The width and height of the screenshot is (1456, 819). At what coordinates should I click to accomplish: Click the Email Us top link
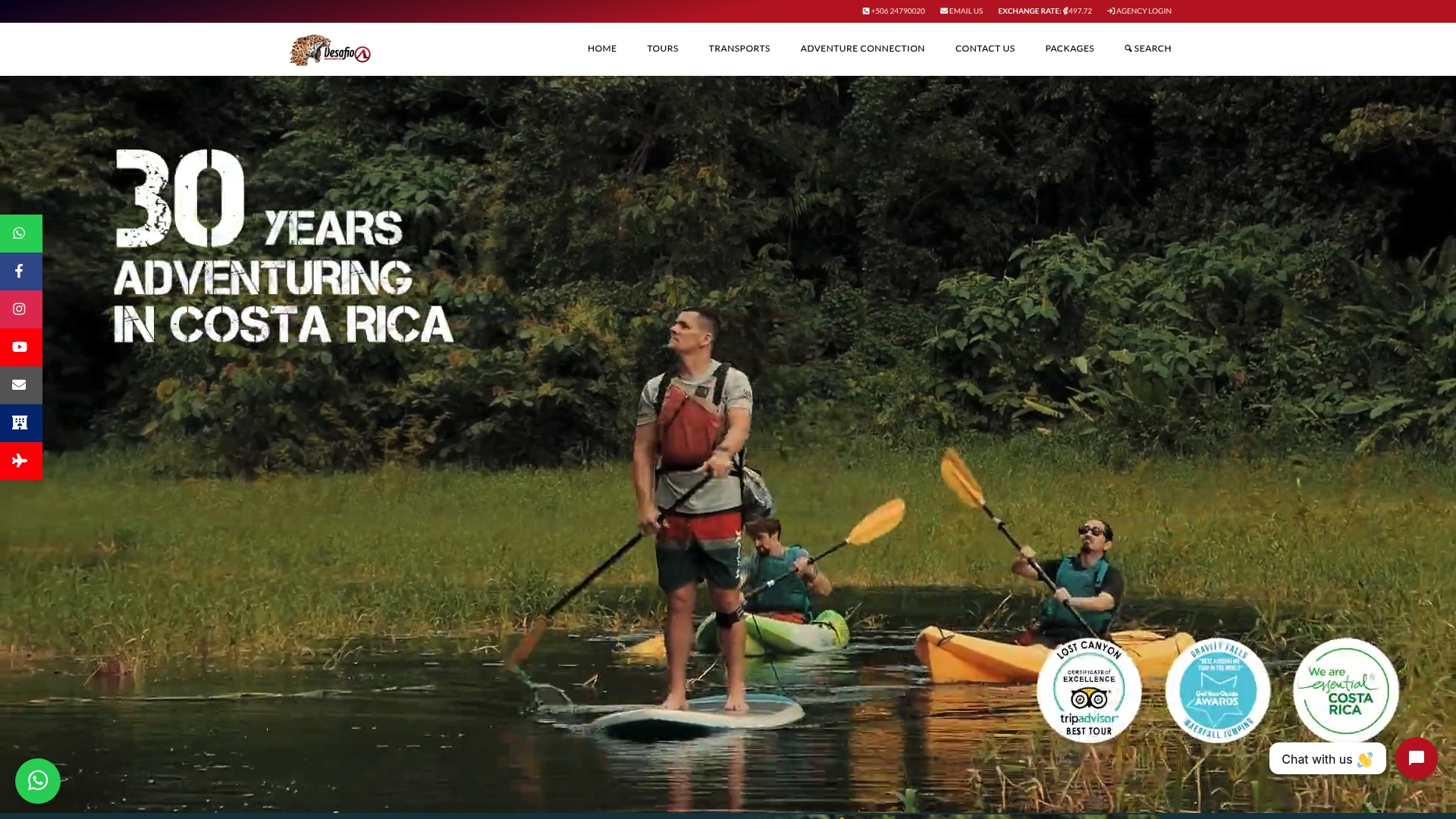(962, 11)
